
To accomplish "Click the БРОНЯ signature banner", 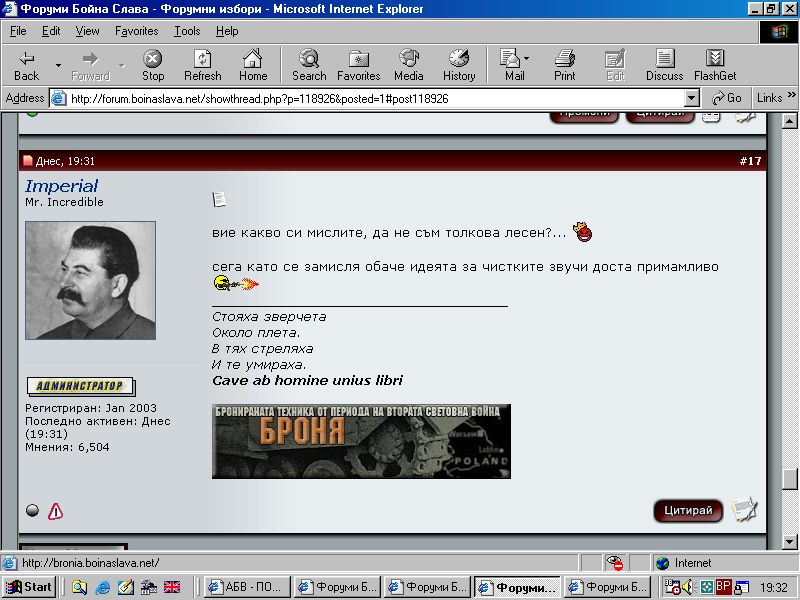I will tap(361, 441).
